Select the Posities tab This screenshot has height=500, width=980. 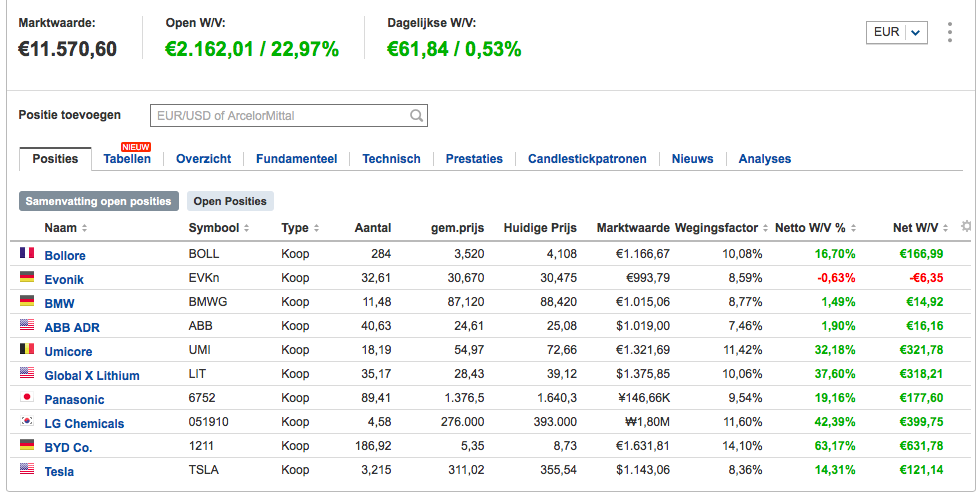(55, 159)
